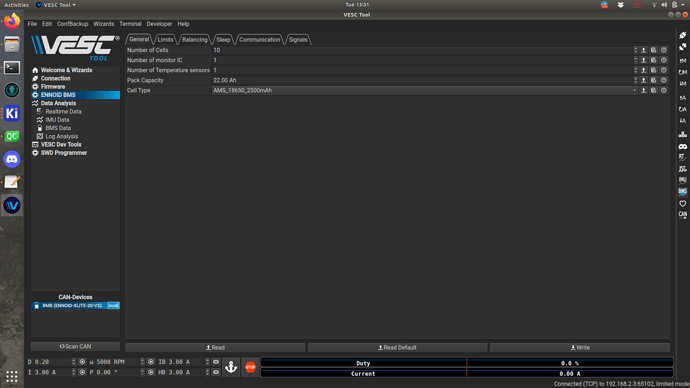
Task: Switch to the Sleep tab
Action: [x=223, y=40]
